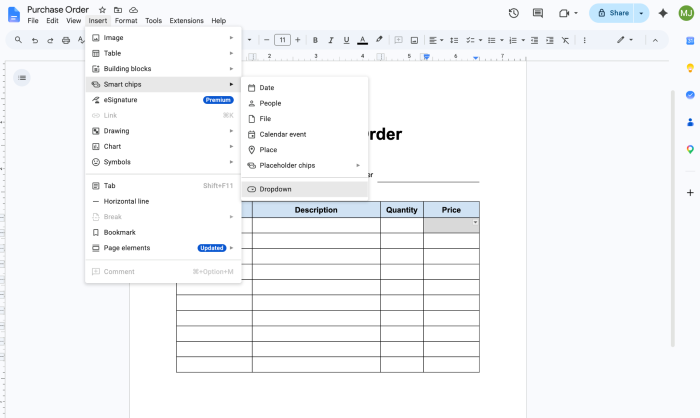Insert a Place smart chip
The height and width of the screenshot is (418, 700).
[305, 150]
